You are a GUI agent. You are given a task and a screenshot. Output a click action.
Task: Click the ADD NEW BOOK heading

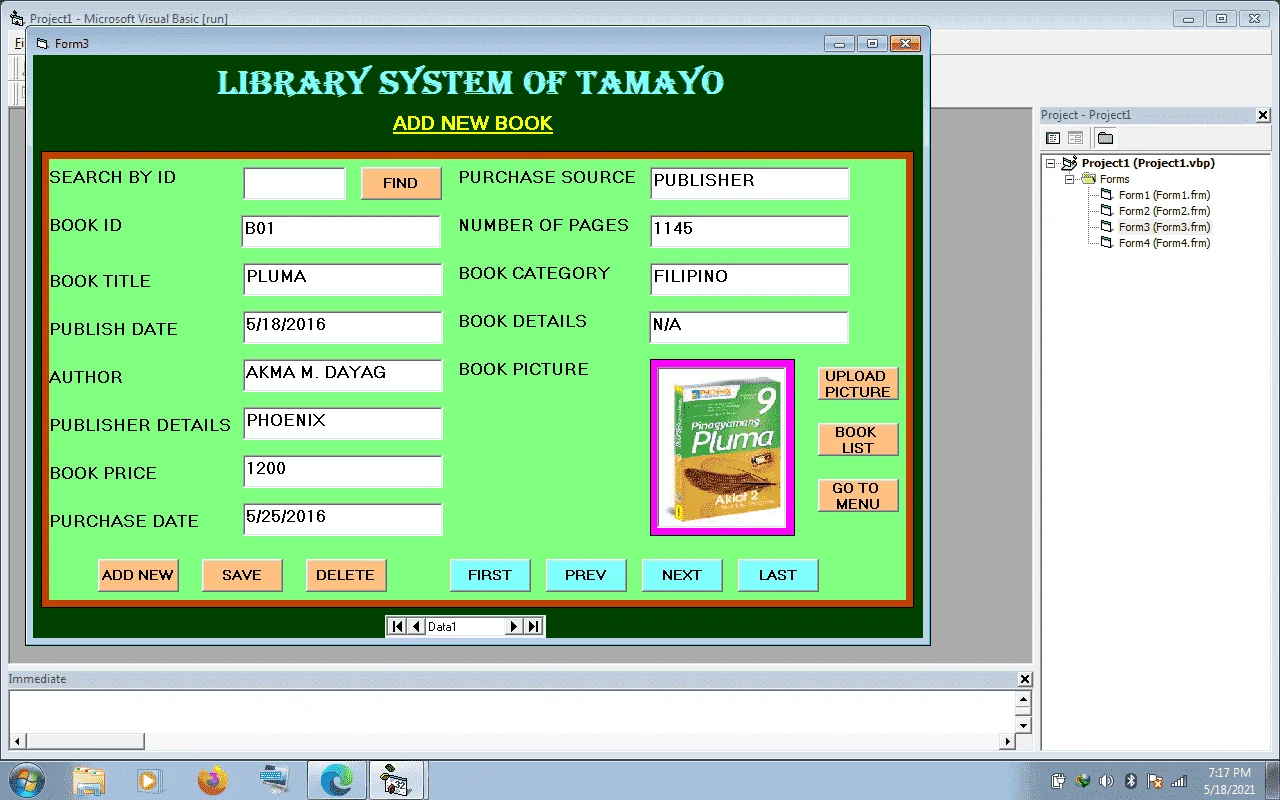(x=473, y=123)
